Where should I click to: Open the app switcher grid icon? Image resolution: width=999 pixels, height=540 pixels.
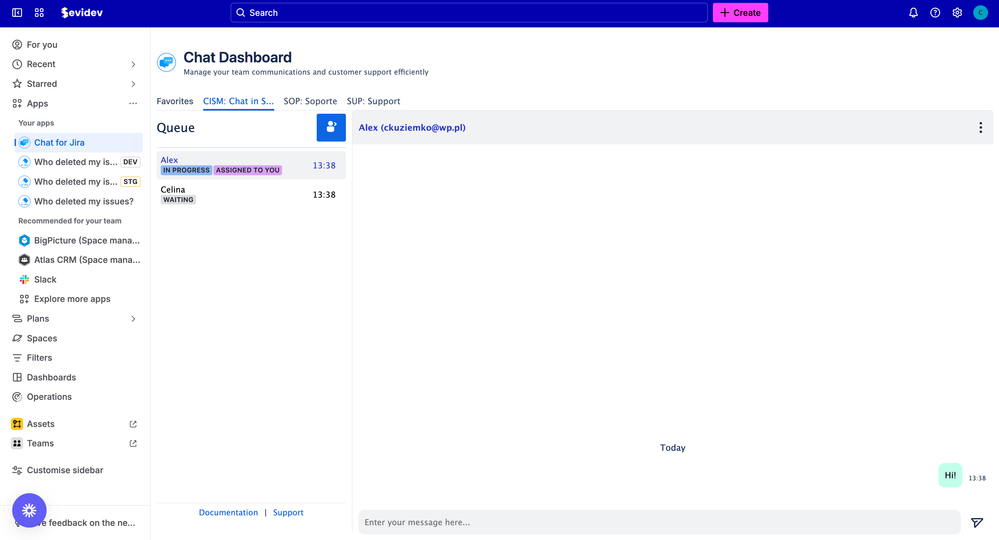tap(39, 13)
